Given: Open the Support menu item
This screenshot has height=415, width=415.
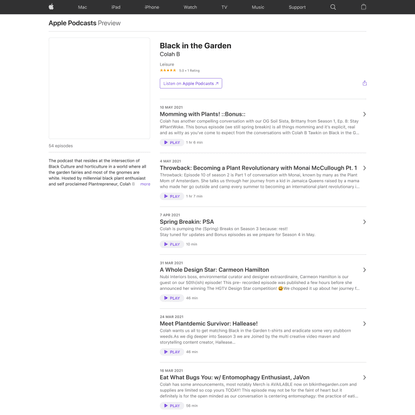Looking at the screenshot, I should point(297,7).
